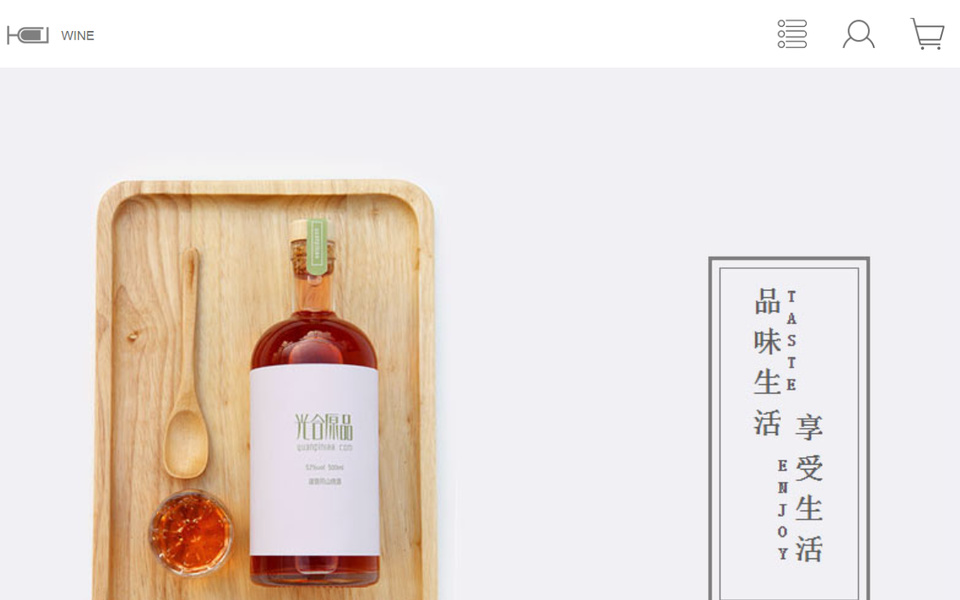This screenshot has height=600, width=960.
Task: Open the WINE home link
Action: click(x=78, y=36)
